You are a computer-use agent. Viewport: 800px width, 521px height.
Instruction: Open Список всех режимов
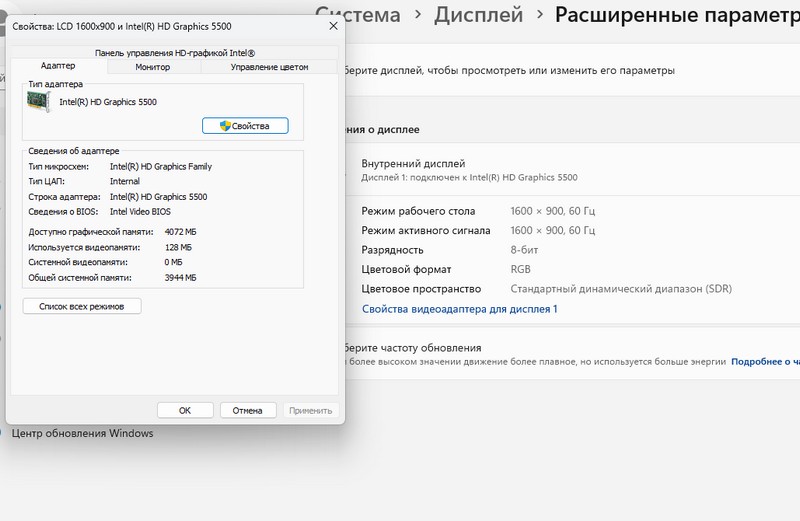point(82,306)
